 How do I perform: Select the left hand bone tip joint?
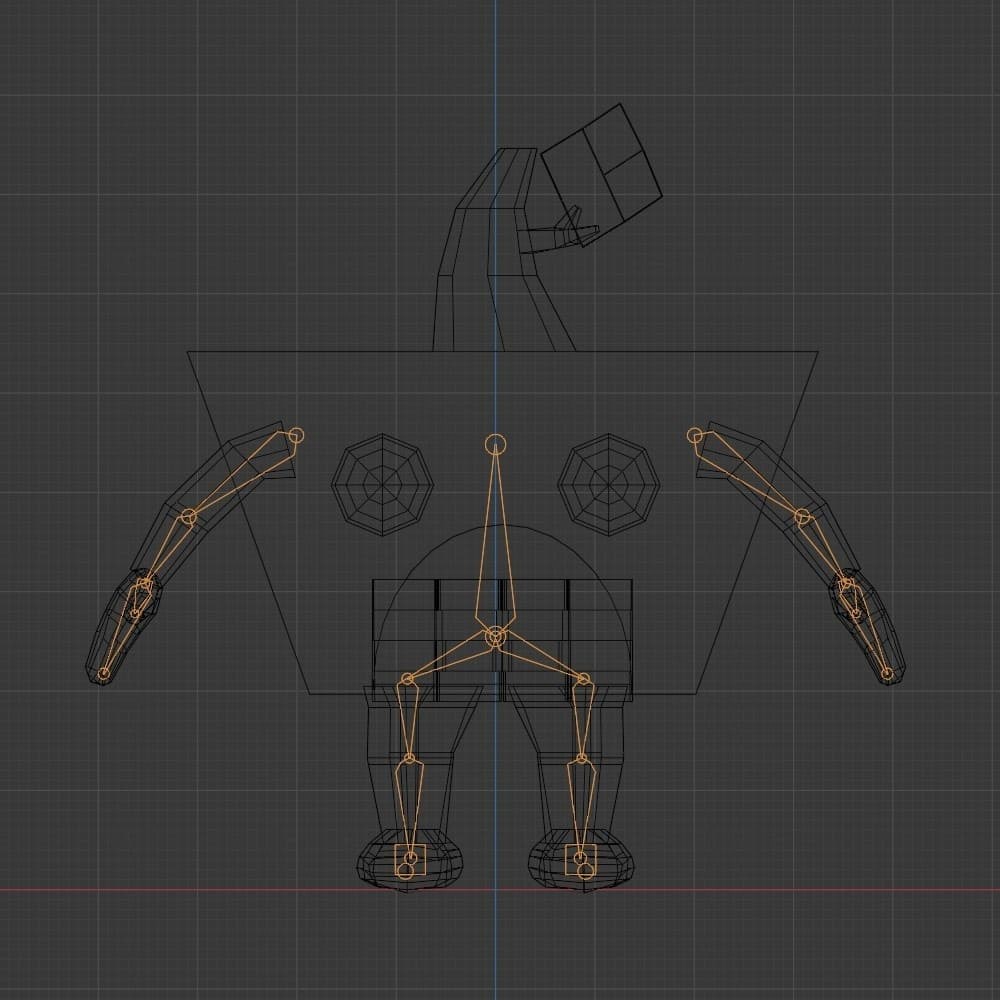click(x=103, y=673)
